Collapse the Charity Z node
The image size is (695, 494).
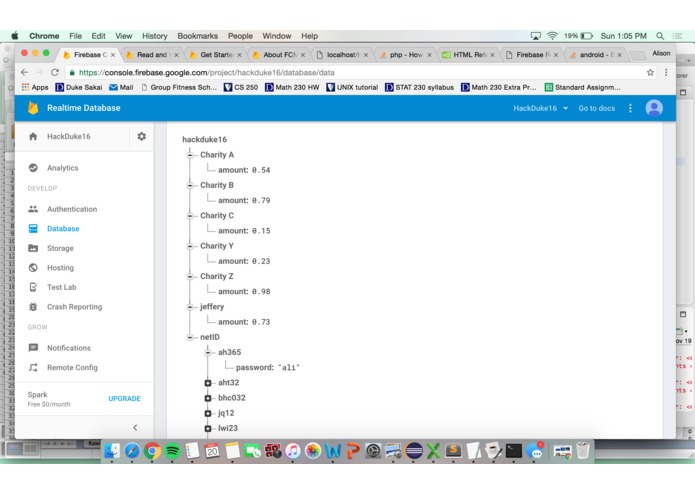[x=190, y=276]
